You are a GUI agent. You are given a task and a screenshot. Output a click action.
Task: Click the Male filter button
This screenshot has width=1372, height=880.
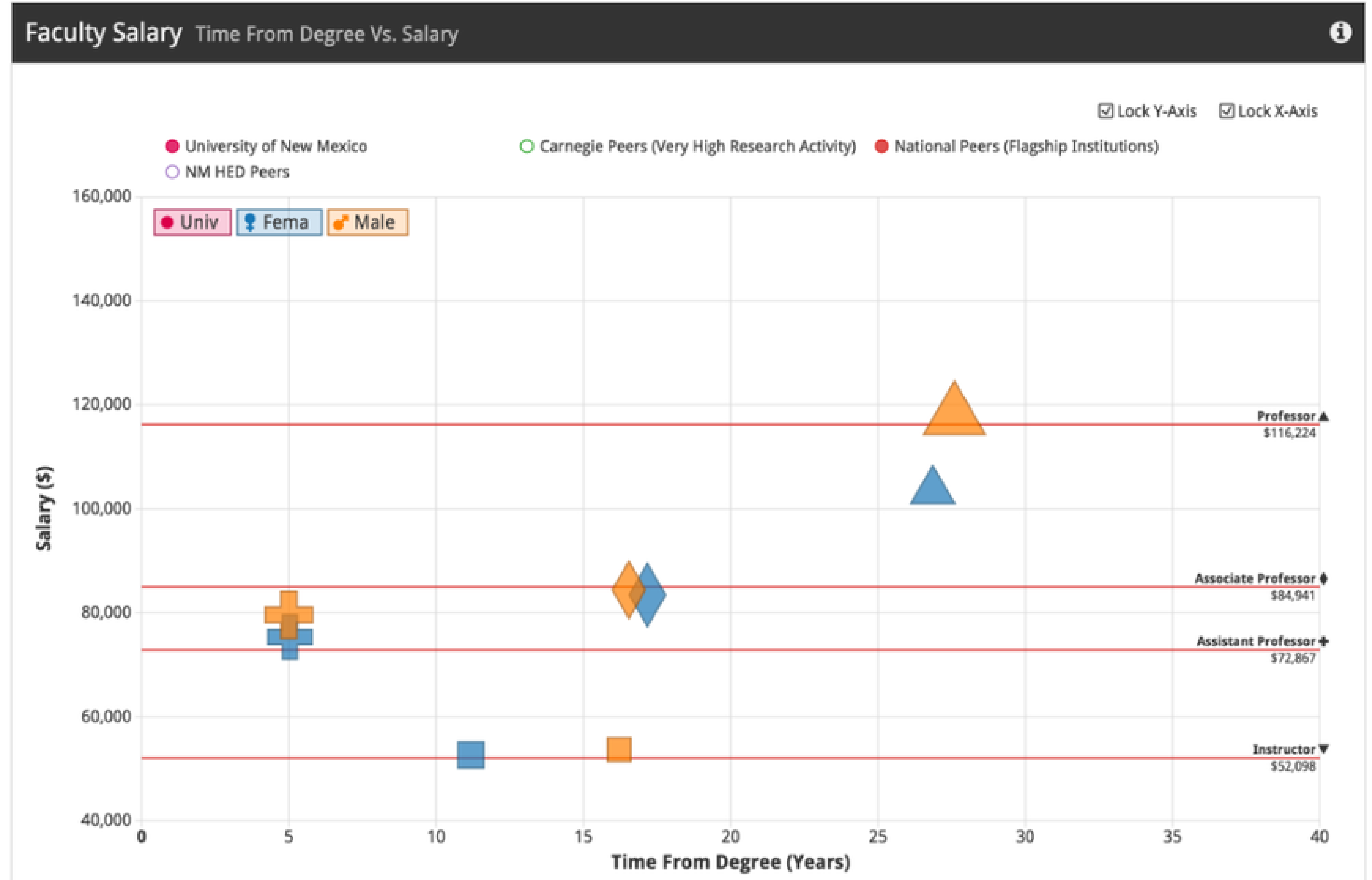(x=368, y=222)
